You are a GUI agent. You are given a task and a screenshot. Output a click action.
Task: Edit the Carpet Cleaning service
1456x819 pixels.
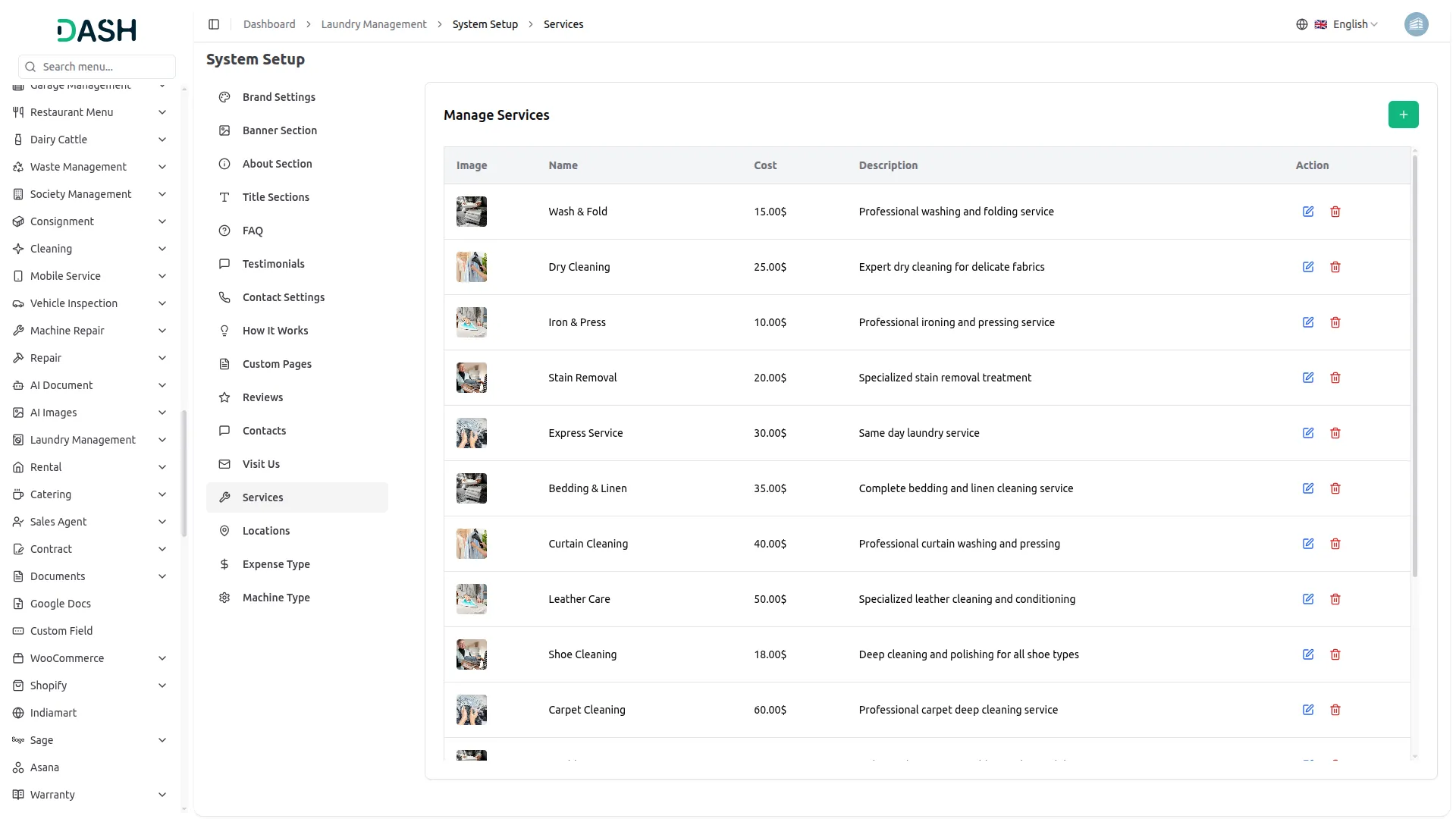coord(1308,710)
